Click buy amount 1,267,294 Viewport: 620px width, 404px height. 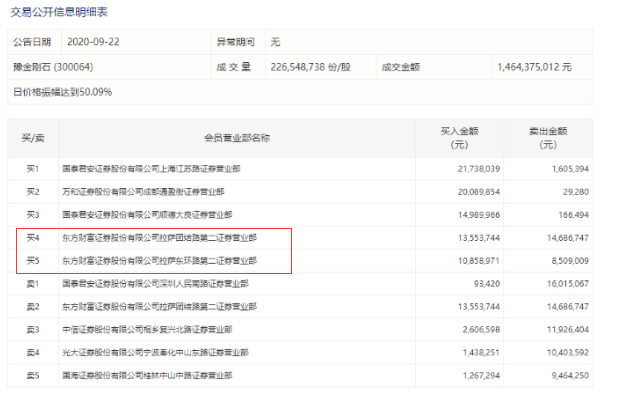[481, 375]
